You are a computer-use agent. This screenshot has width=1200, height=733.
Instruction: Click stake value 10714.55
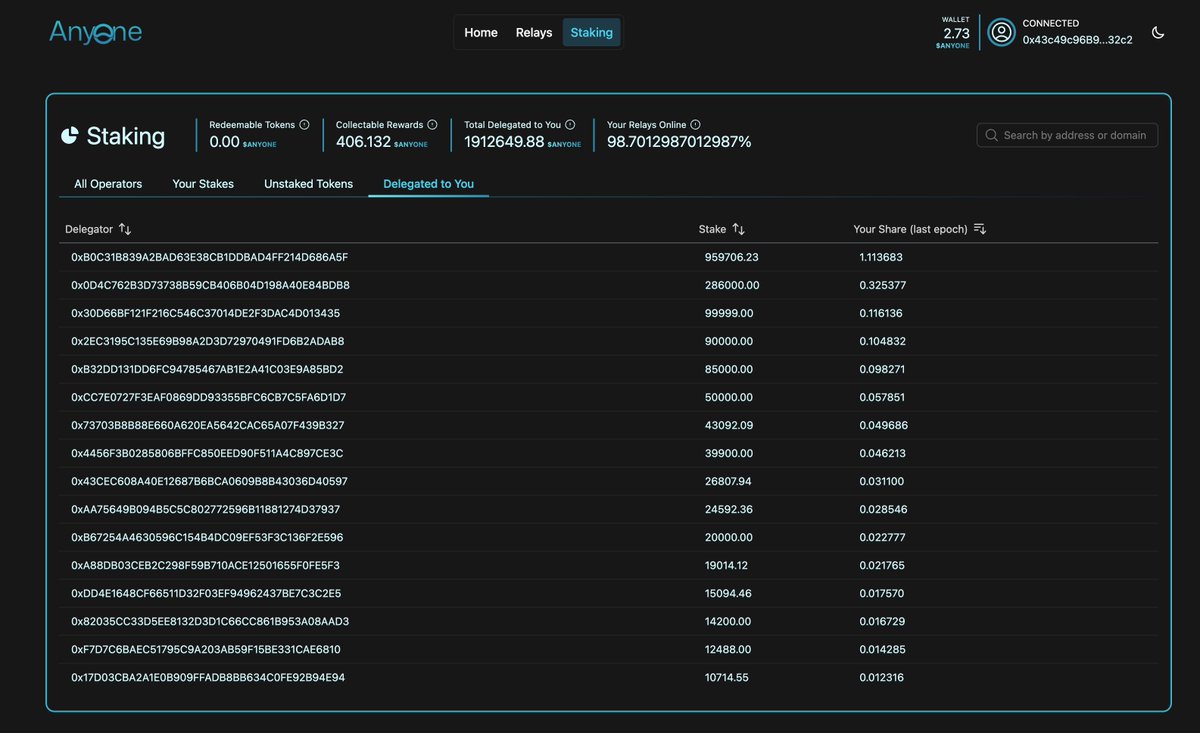point(727,677)
